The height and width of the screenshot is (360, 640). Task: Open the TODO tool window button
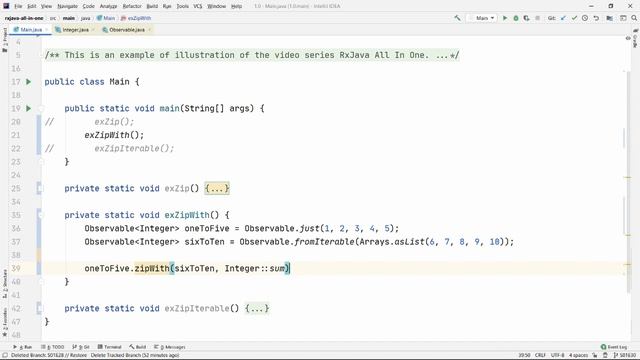53,347
